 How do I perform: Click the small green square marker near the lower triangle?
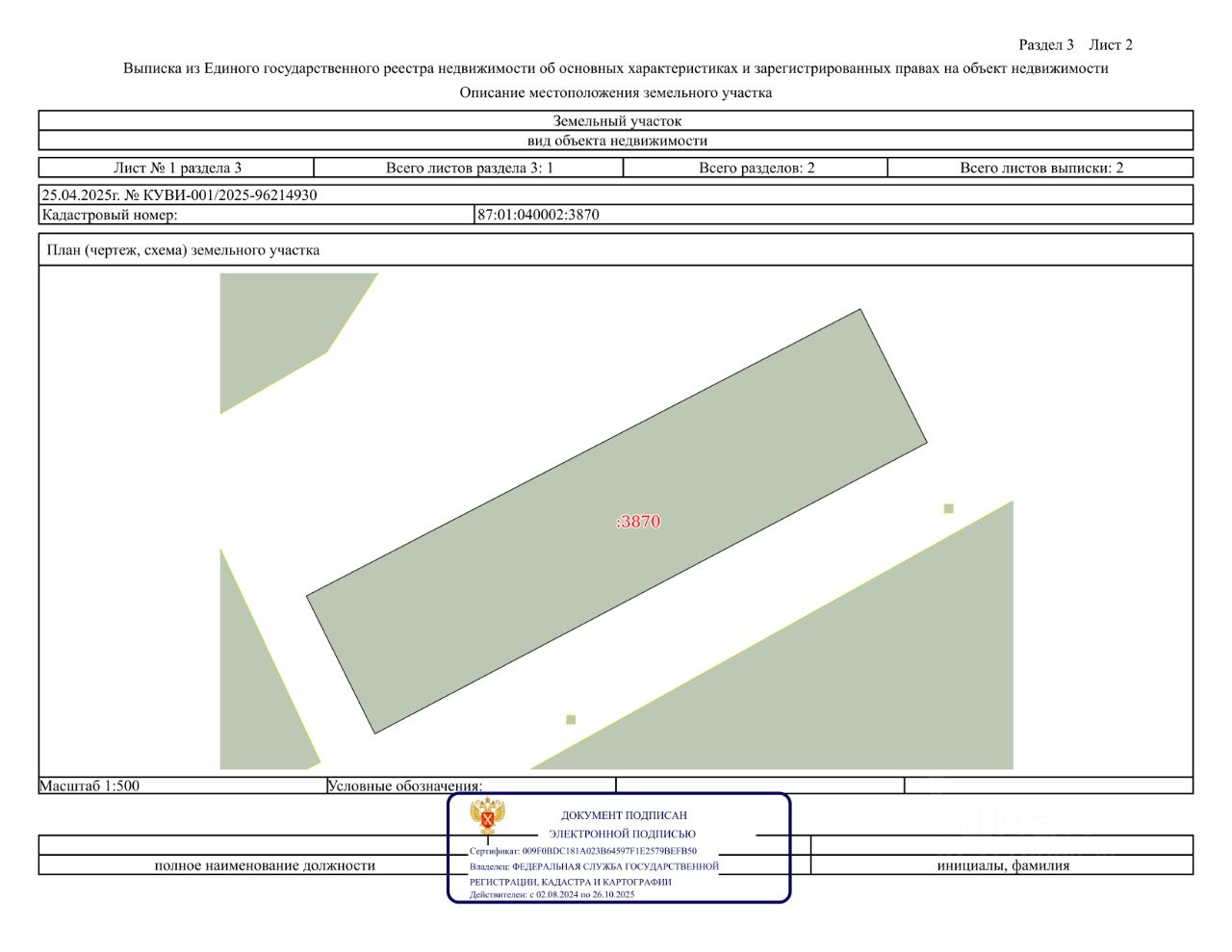(571, 720)
